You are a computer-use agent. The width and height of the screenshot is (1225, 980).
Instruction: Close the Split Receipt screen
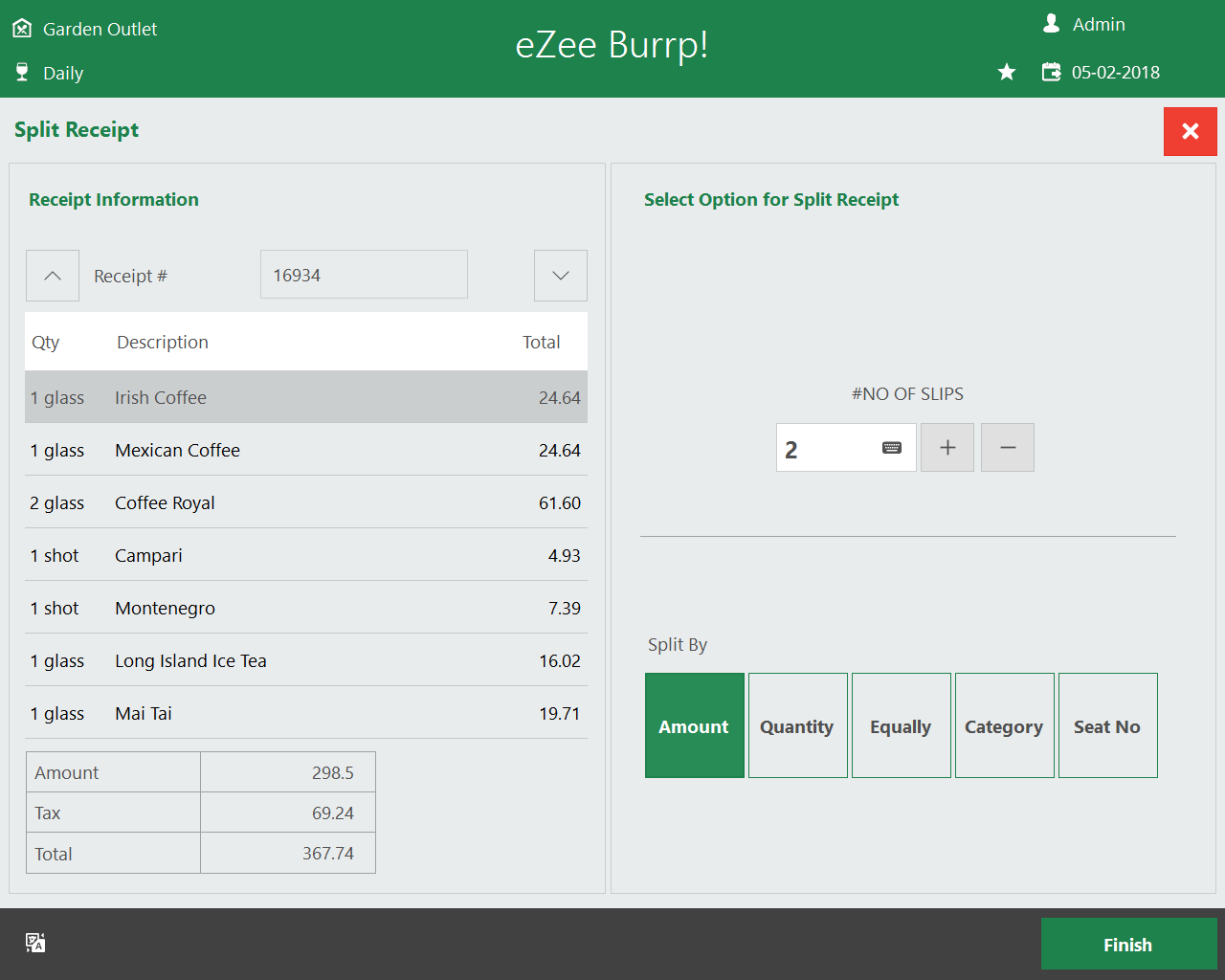tap(1190, 131)
